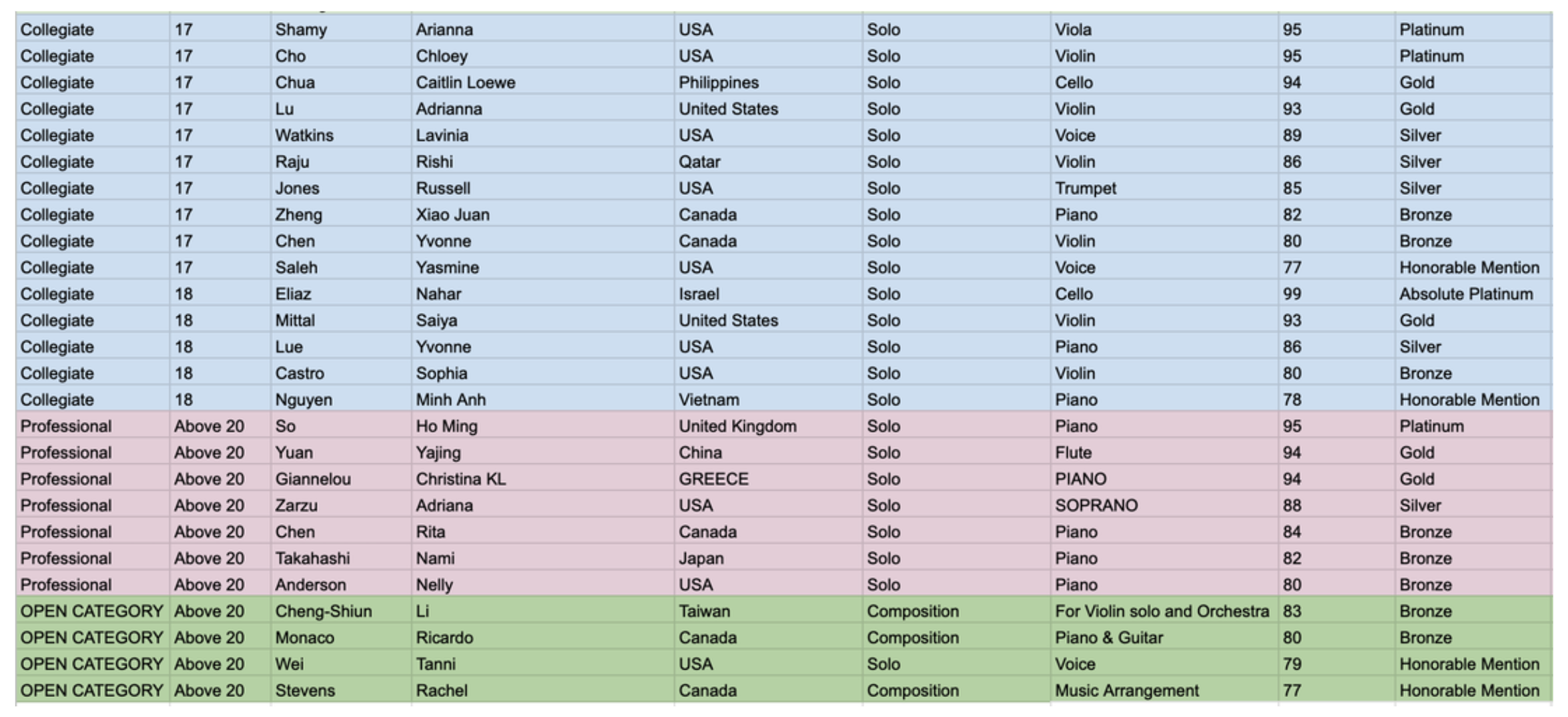Viewport: 1568px width, 717px height.
Task: Select the For Violin solo and Orchestra cell
Action: [x=1161, y=612]
